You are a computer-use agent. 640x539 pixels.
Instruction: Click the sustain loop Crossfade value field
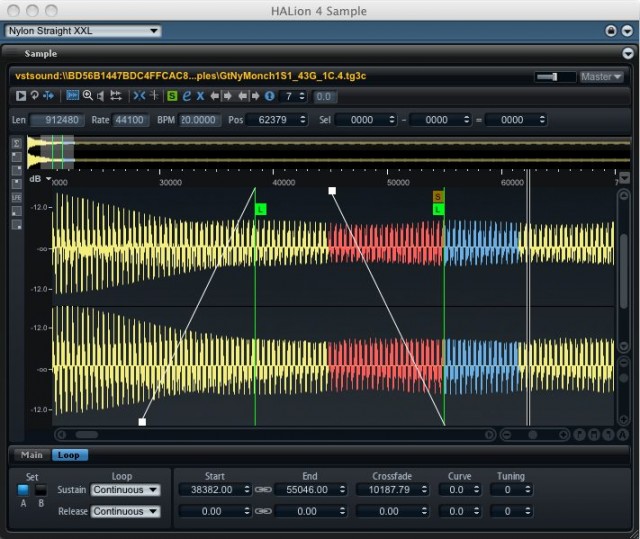391,490
